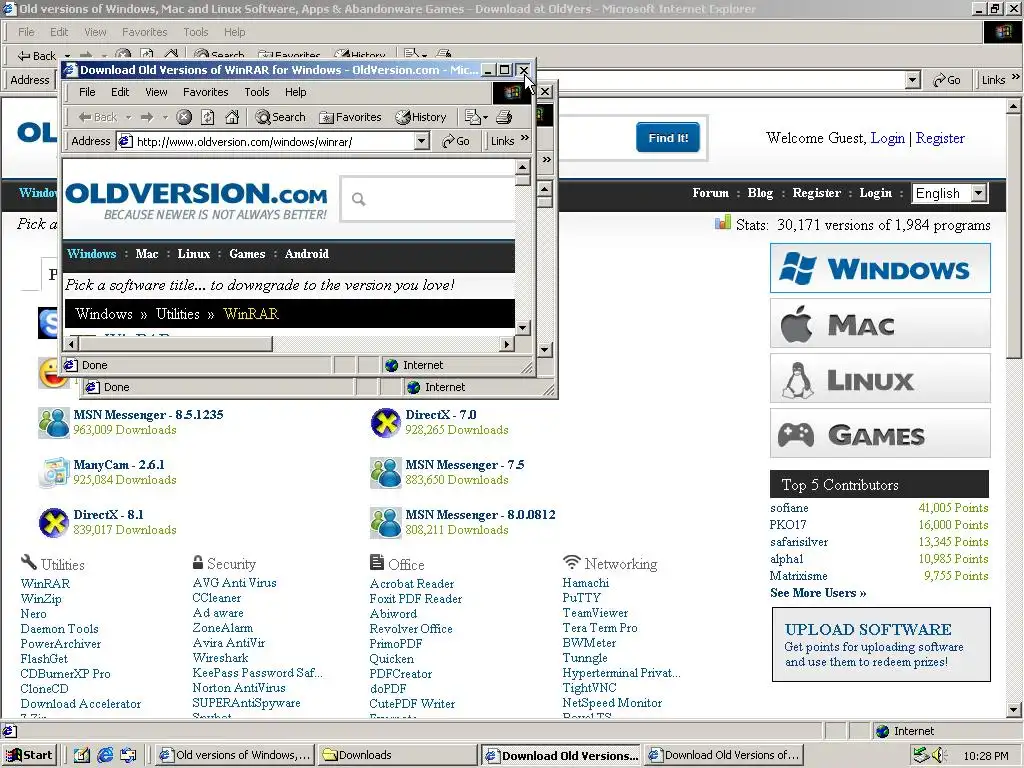Click Show Desktop quick launch icon
This screenshot has height=768, width=1024.
pos(82,756)
